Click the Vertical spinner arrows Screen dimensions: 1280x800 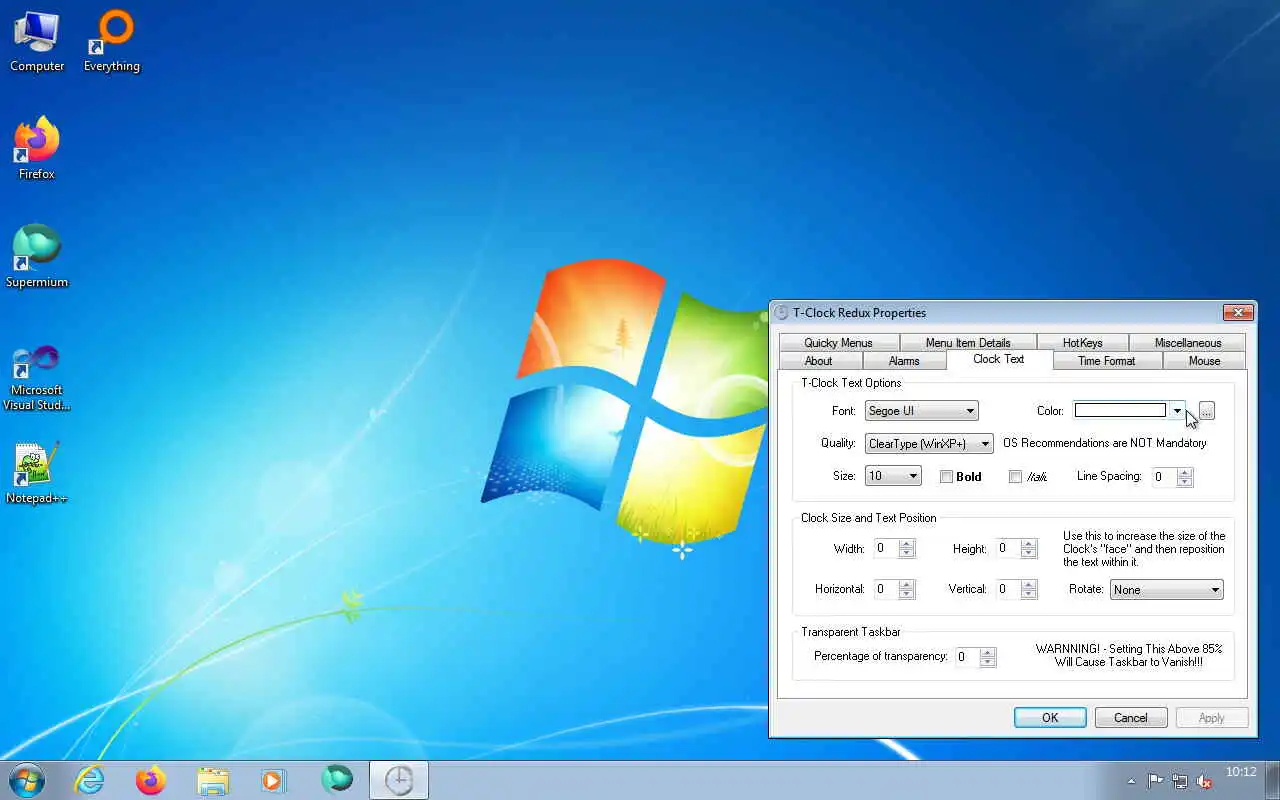point(1029,590)
